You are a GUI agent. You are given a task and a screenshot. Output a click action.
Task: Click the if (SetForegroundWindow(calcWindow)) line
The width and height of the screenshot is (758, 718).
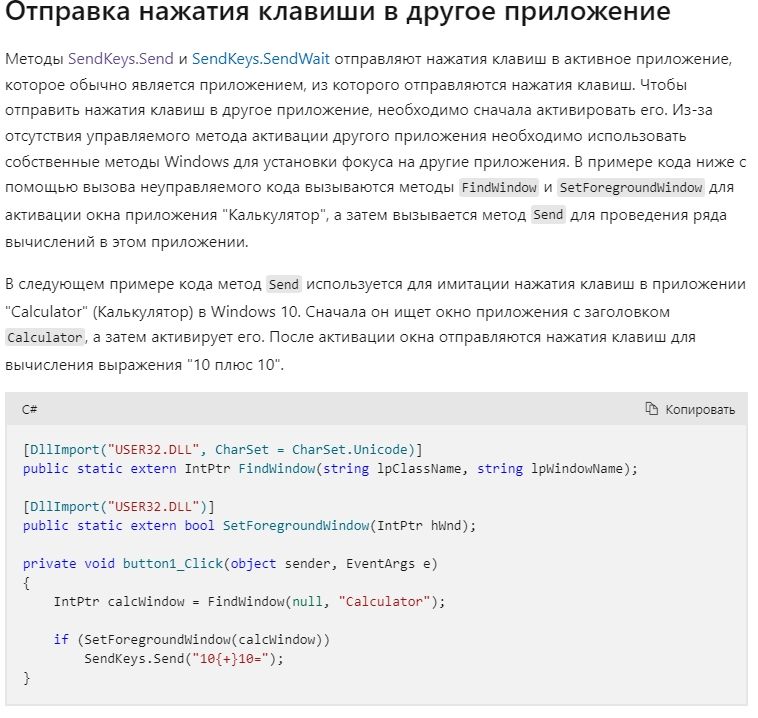[191, 639]
